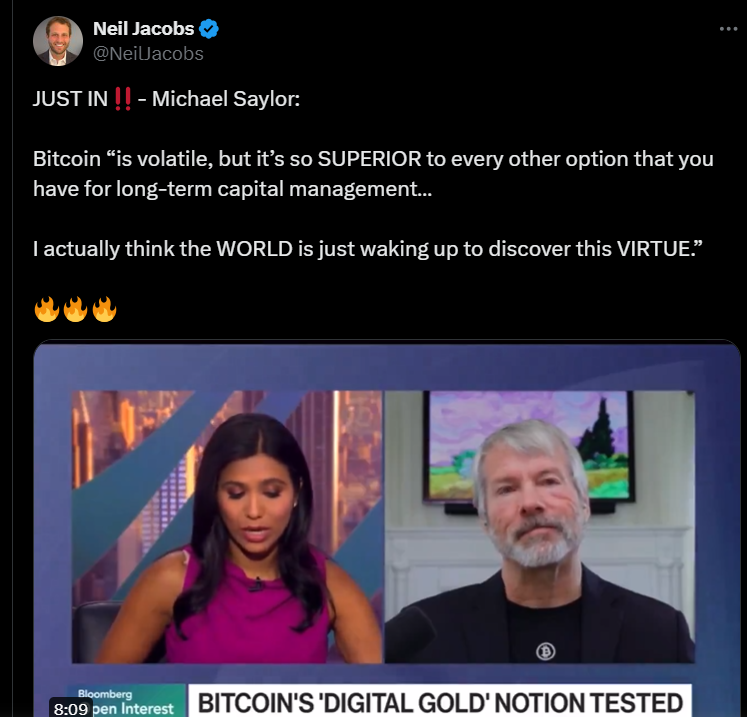Screen dimensions: 747x717
Task: Open the more options ellipsis menu
Action: click(x=728, y=29)
